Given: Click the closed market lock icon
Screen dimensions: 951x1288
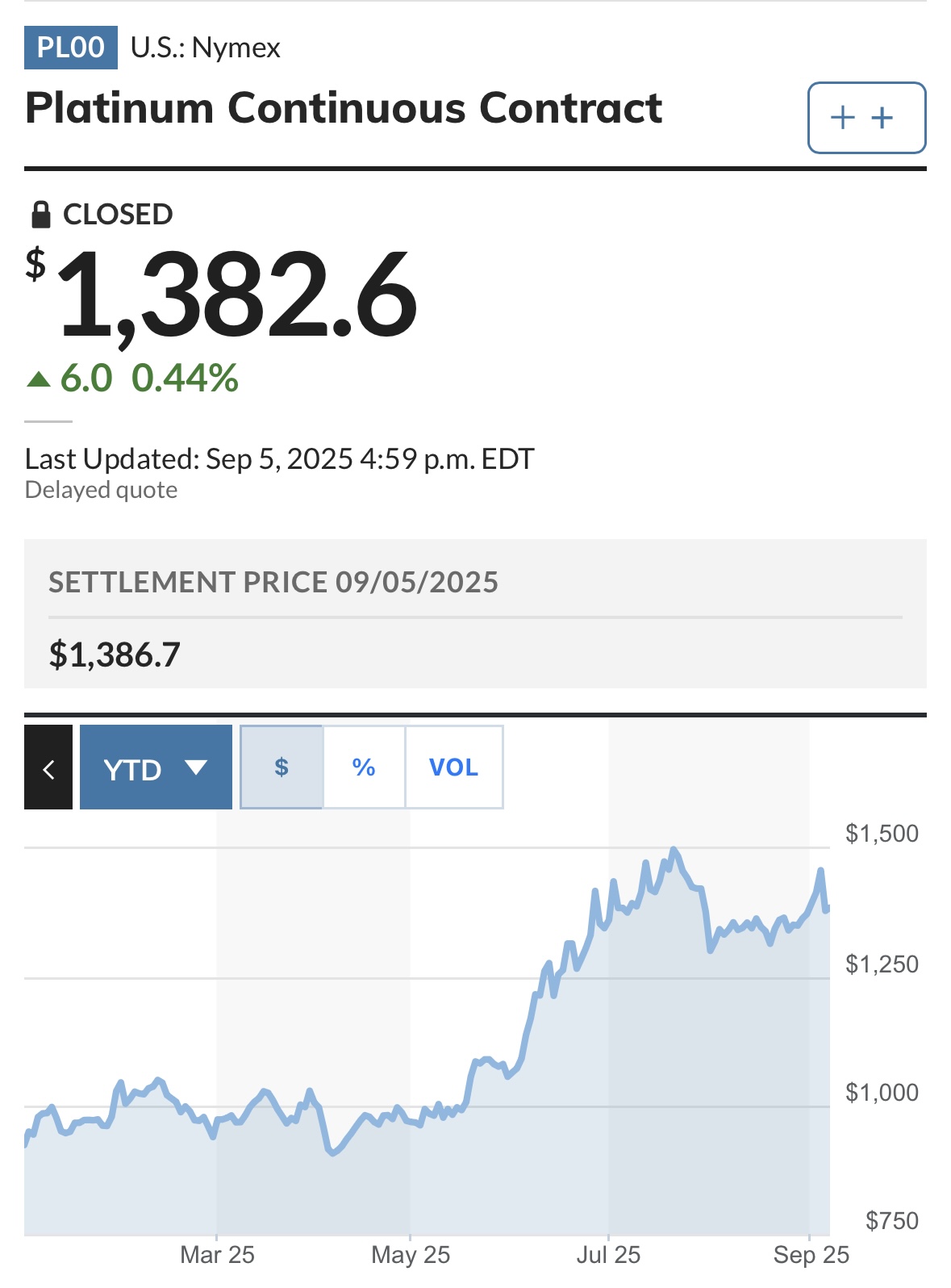Looking at the screenshot, I should 40,215.
